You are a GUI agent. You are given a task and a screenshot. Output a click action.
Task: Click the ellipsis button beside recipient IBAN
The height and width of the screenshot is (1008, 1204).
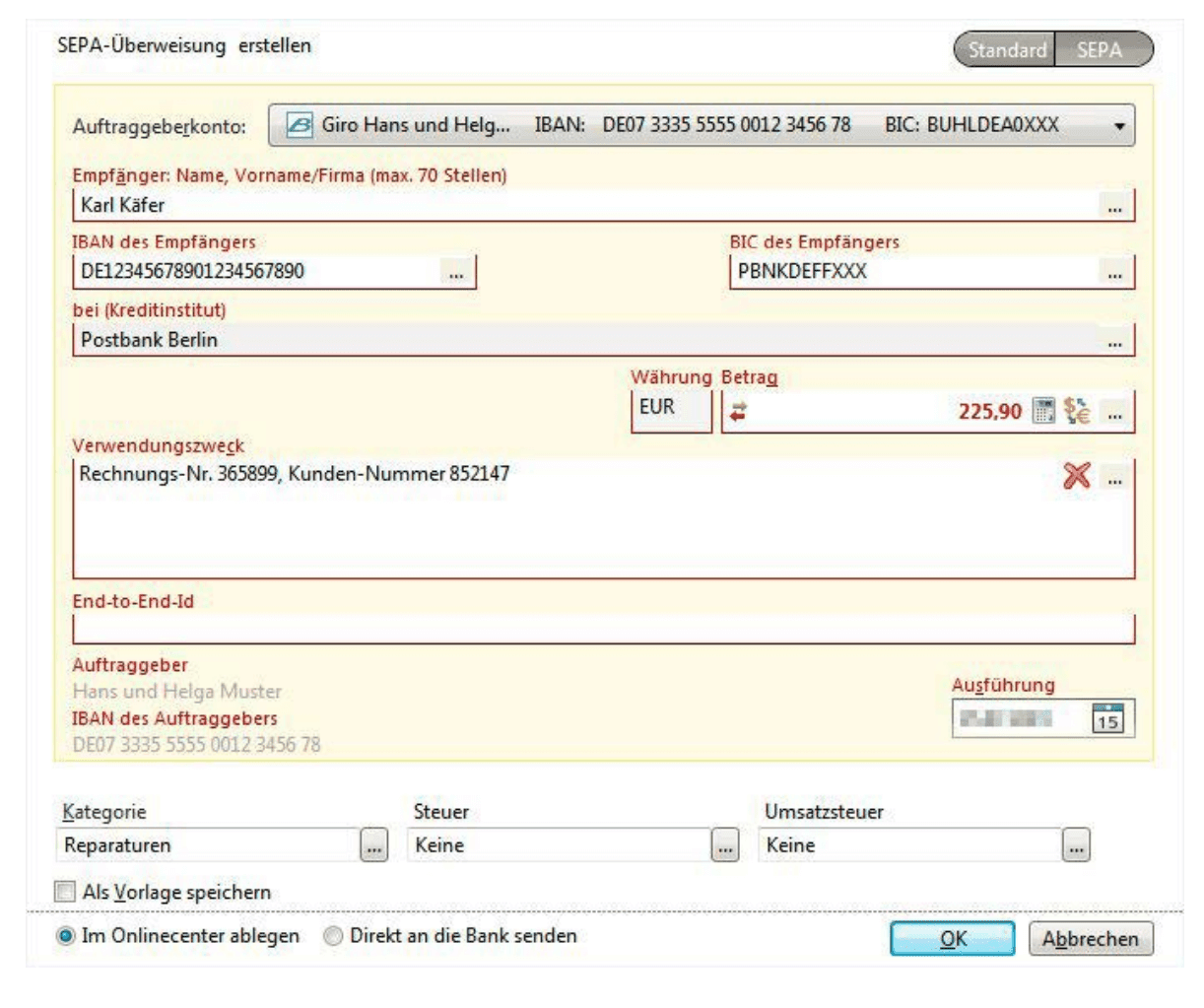coord(456,273)
